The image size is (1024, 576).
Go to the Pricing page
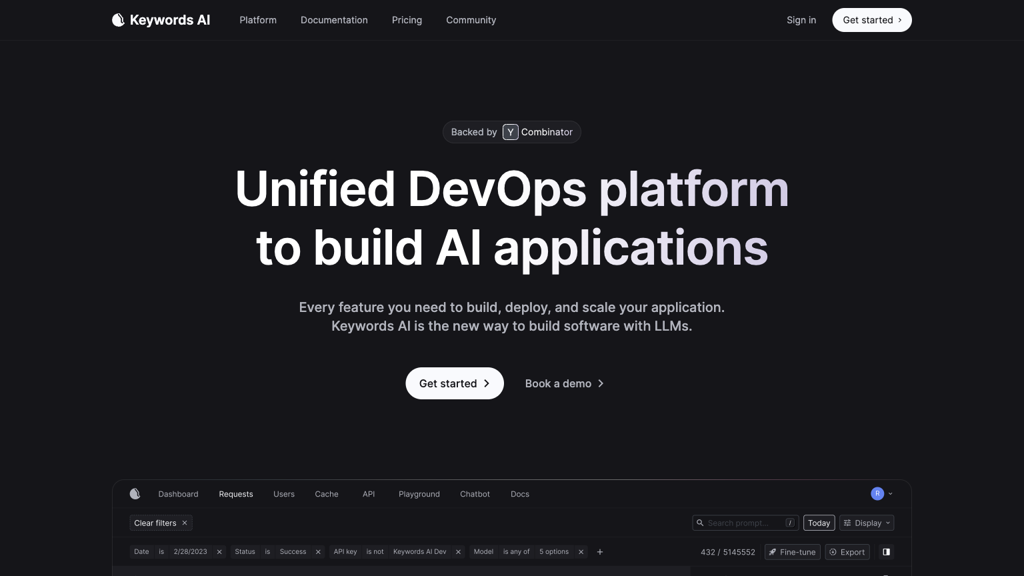point(407,20)
